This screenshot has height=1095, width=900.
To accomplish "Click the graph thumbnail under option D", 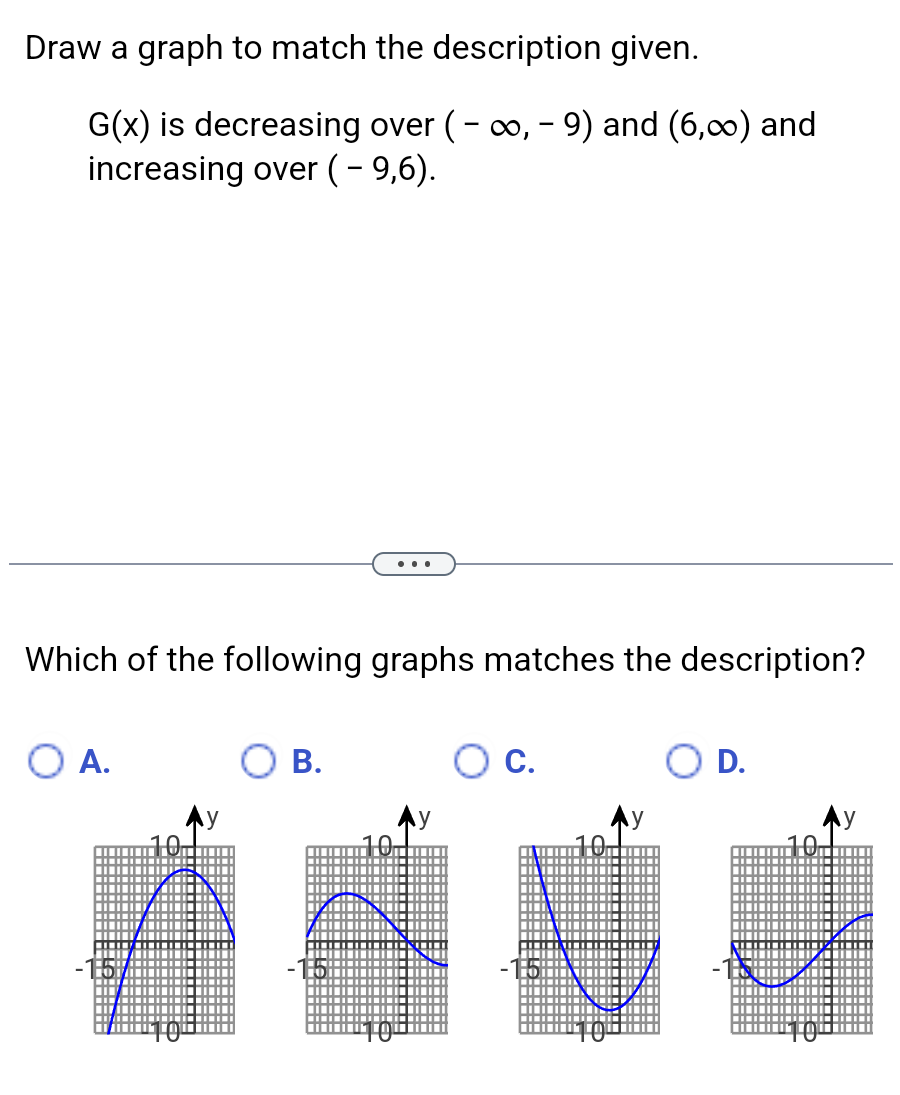I will pyautogui.click(x=802, y=938).
